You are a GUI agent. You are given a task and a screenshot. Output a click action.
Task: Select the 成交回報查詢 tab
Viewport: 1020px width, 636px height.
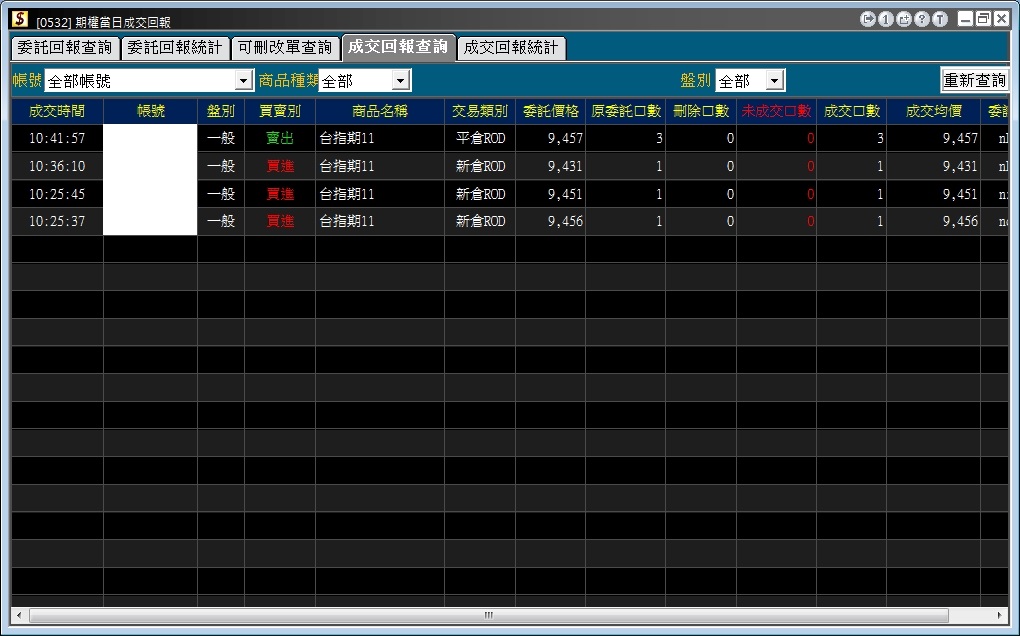(398, 47)
